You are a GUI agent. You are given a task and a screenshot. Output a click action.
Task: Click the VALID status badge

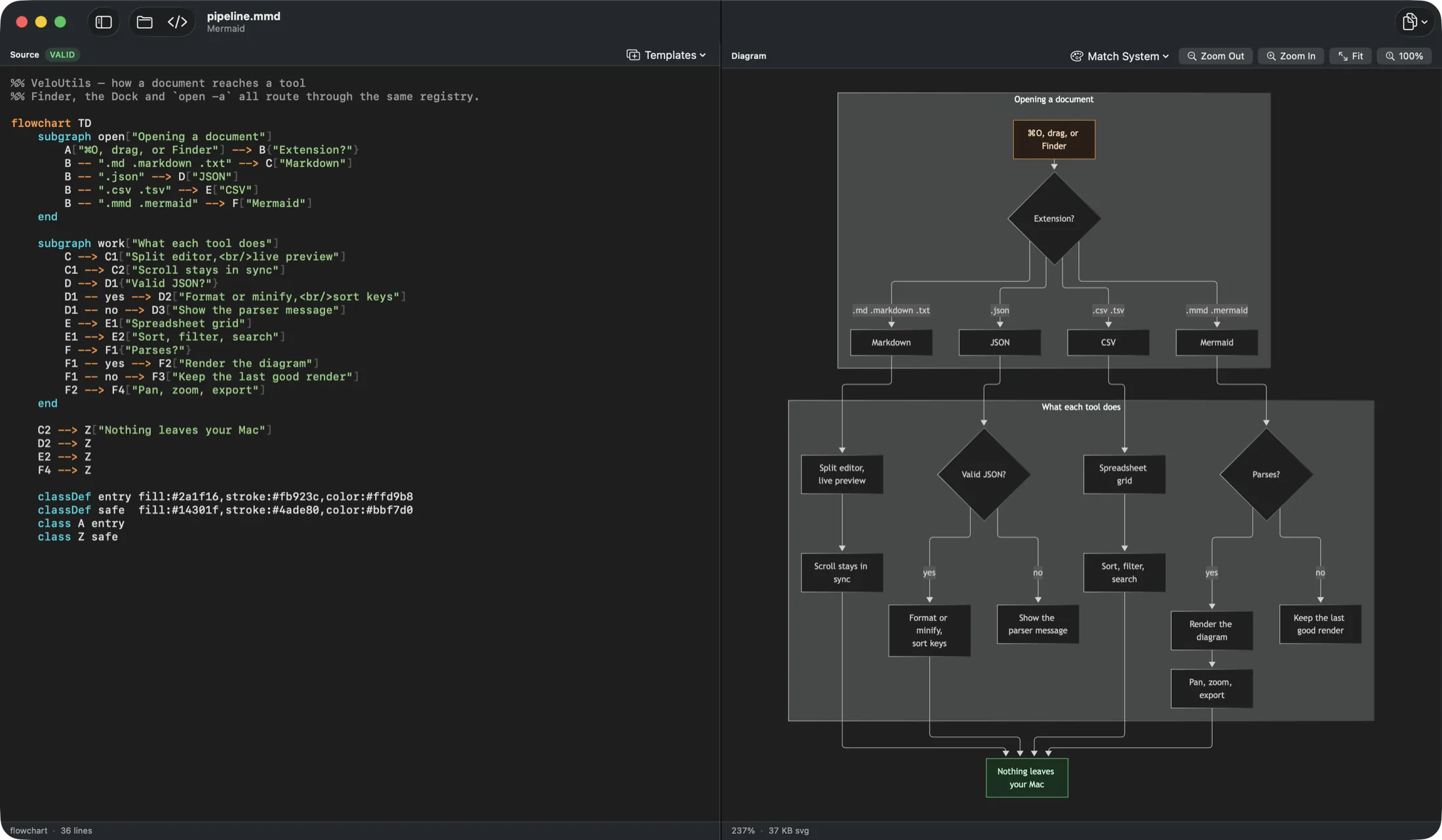click(62, 55)
